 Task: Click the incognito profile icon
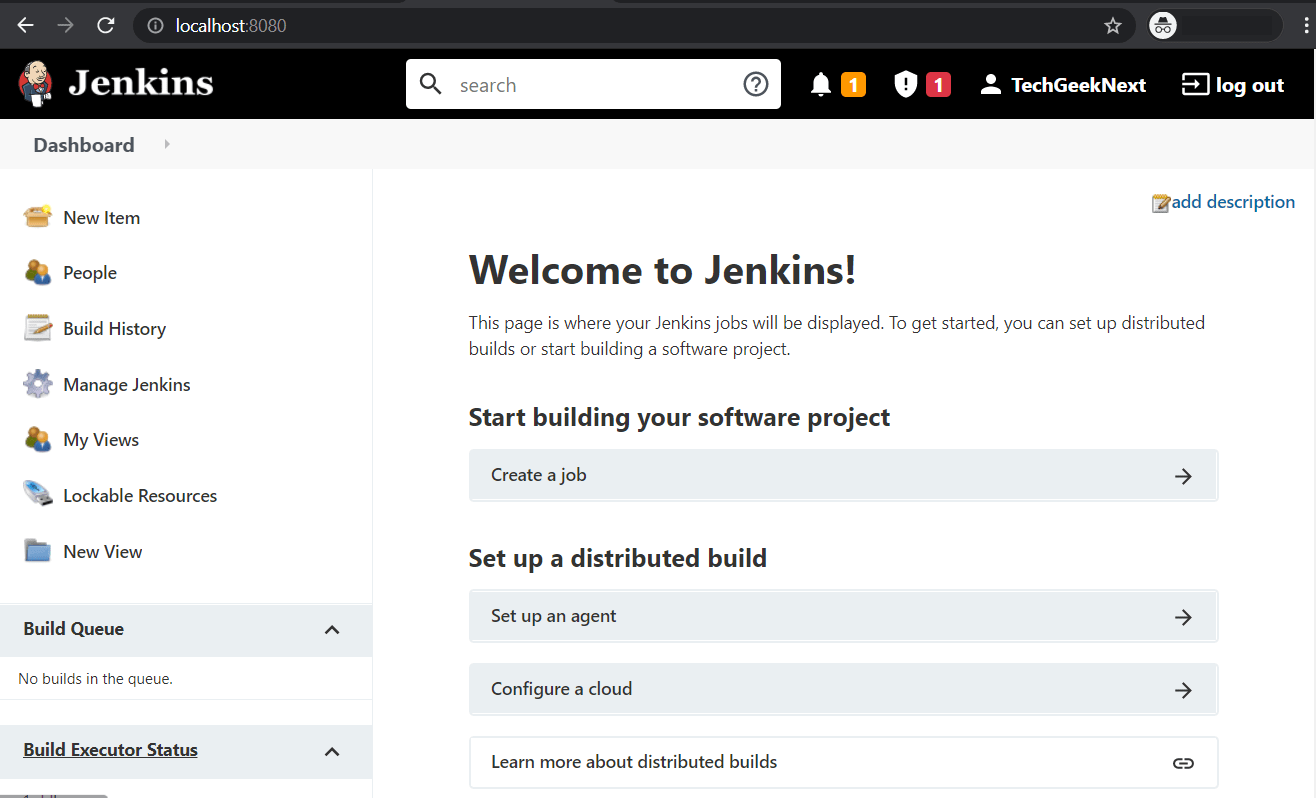tap(1162, 26)
